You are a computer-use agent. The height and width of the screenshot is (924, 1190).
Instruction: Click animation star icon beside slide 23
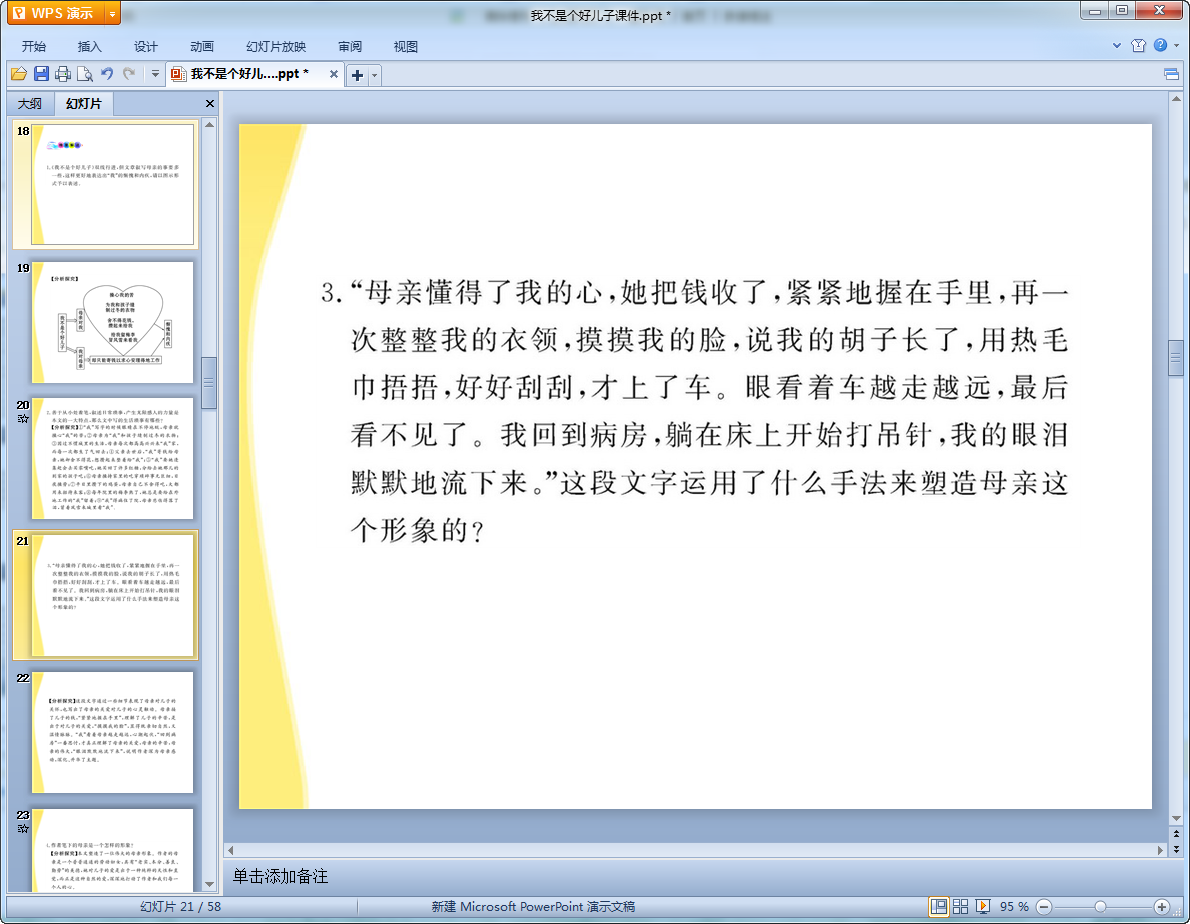point(23,828)
